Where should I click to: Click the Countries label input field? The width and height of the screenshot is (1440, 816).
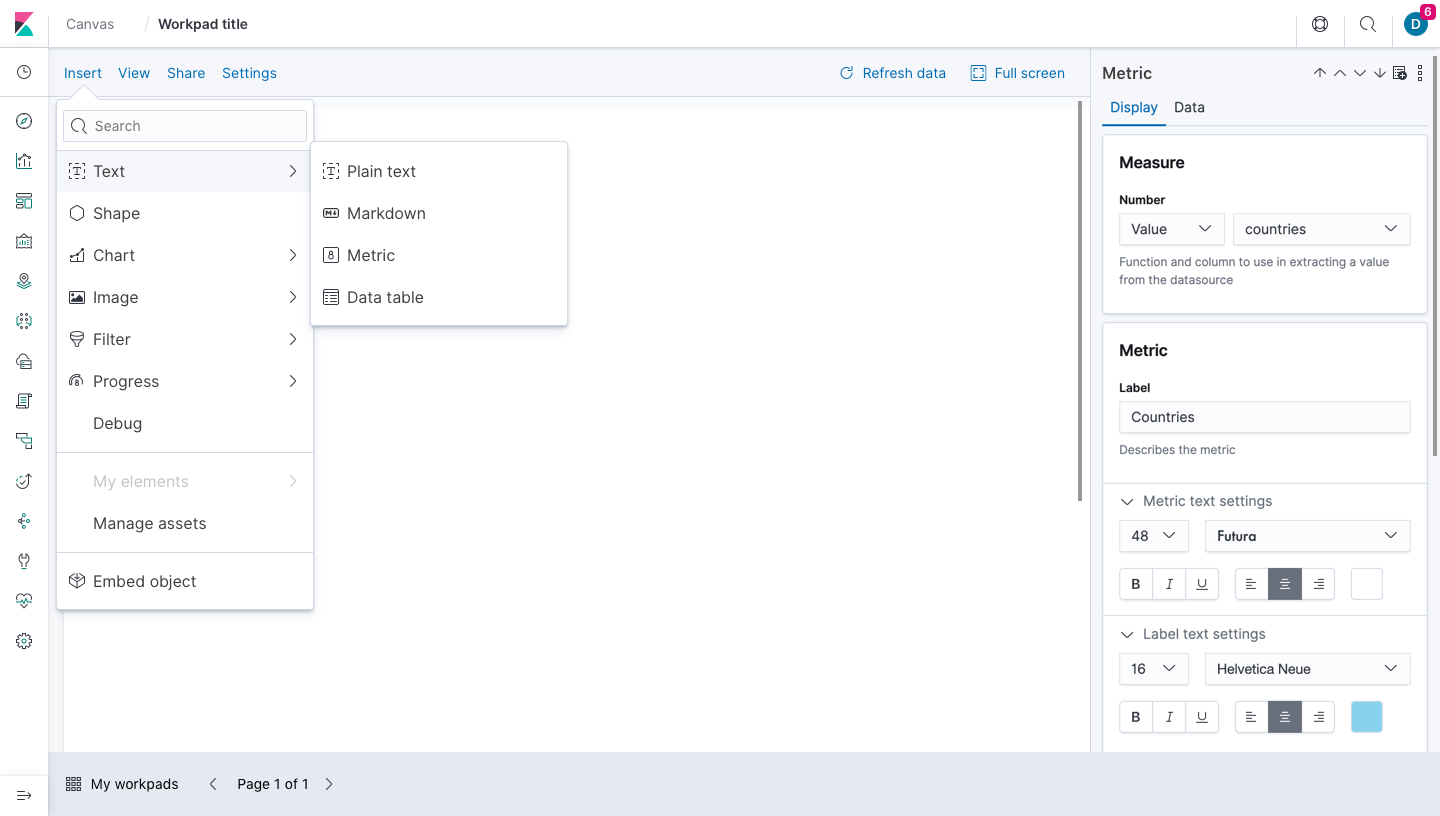coord(1265,417)
